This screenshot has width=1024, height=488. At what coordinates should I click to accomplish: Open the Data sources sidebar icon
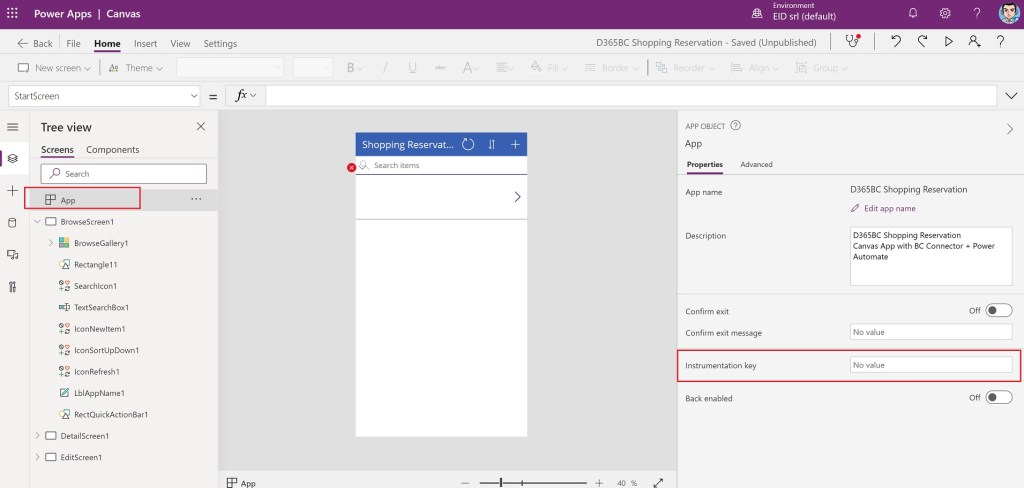pos(13,223)
